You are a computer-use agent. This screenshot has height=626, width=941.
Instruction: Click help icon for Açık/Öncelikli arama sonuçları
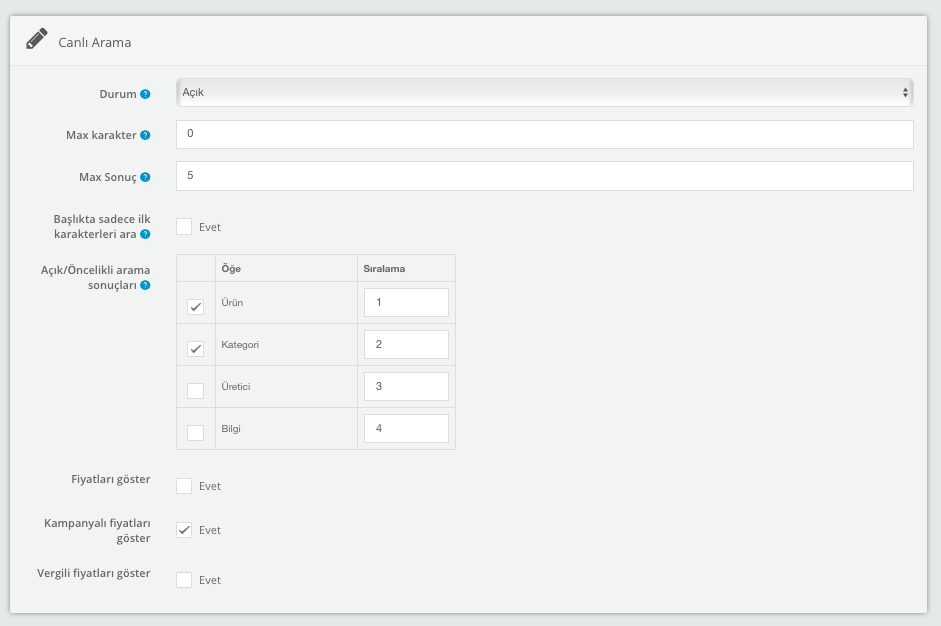pos(146,285)
